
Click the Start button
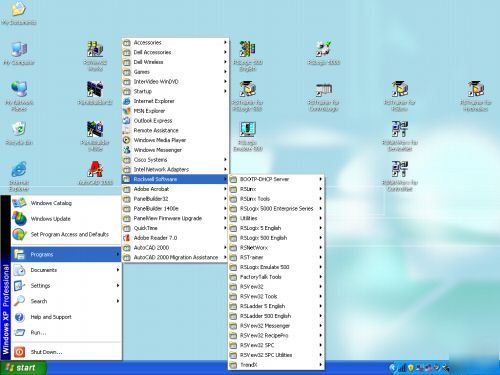tap(23, 368)
